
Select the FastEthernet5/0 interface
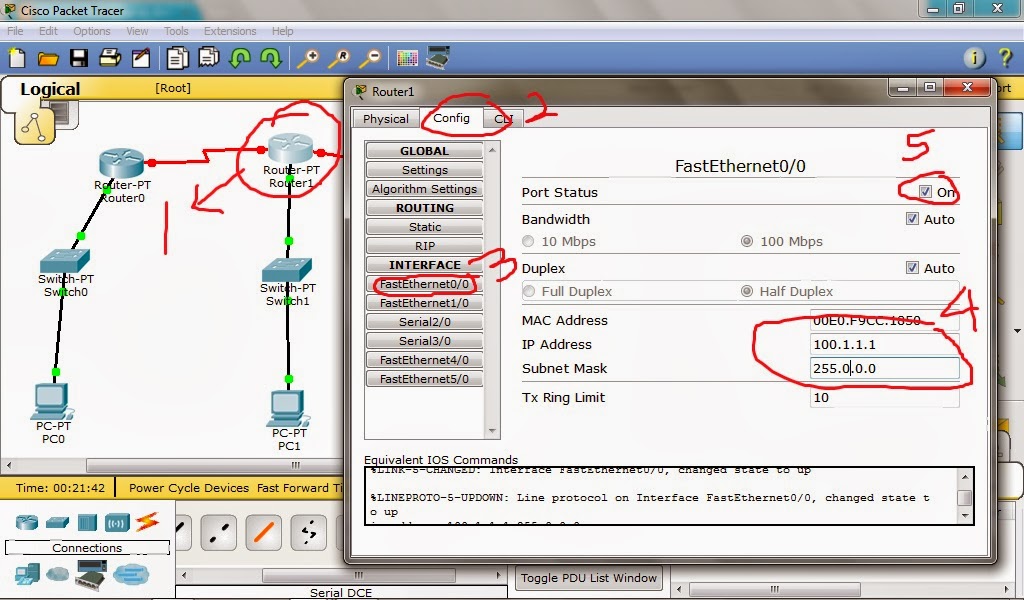(x=424, y=379)
